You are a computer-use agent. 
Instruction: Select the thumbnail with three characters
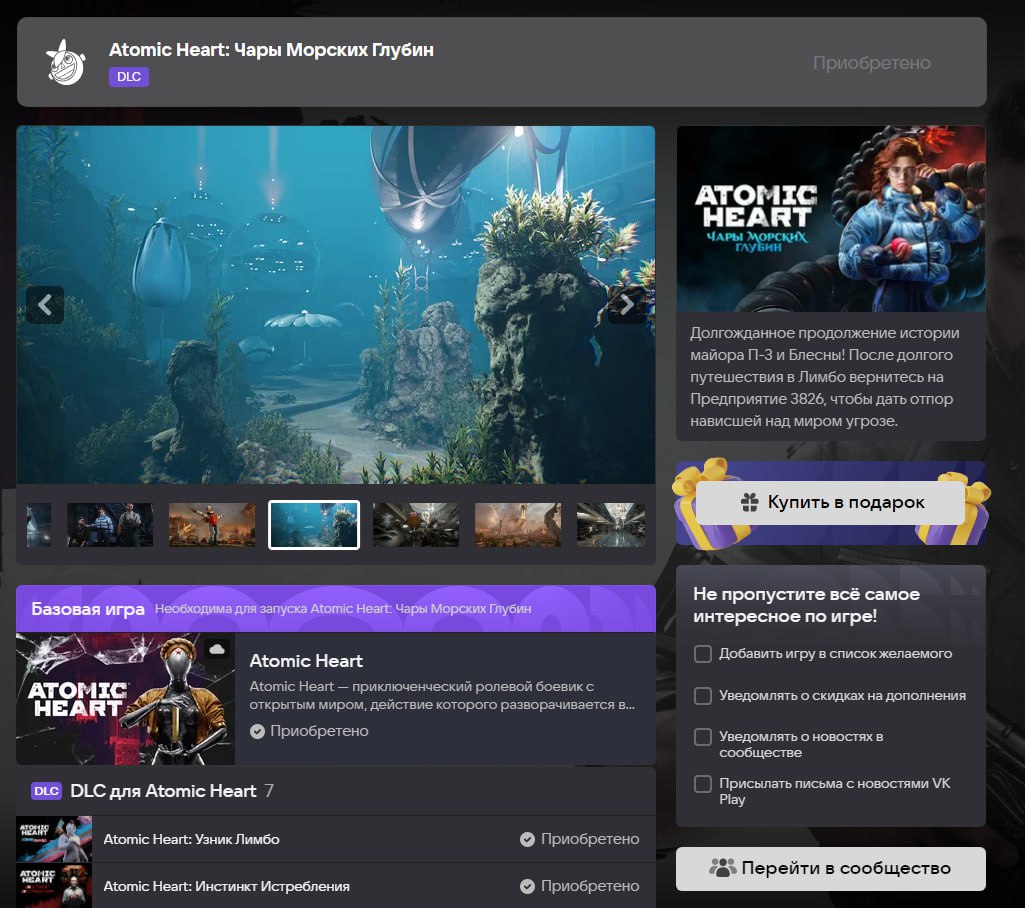coord(110,525)
